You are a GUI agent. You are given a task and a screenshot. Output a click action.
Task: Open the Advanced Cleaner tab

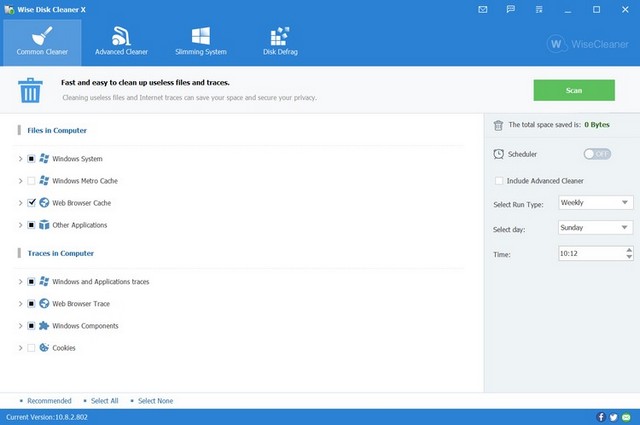pyautogui.click(x=120, y=40)
